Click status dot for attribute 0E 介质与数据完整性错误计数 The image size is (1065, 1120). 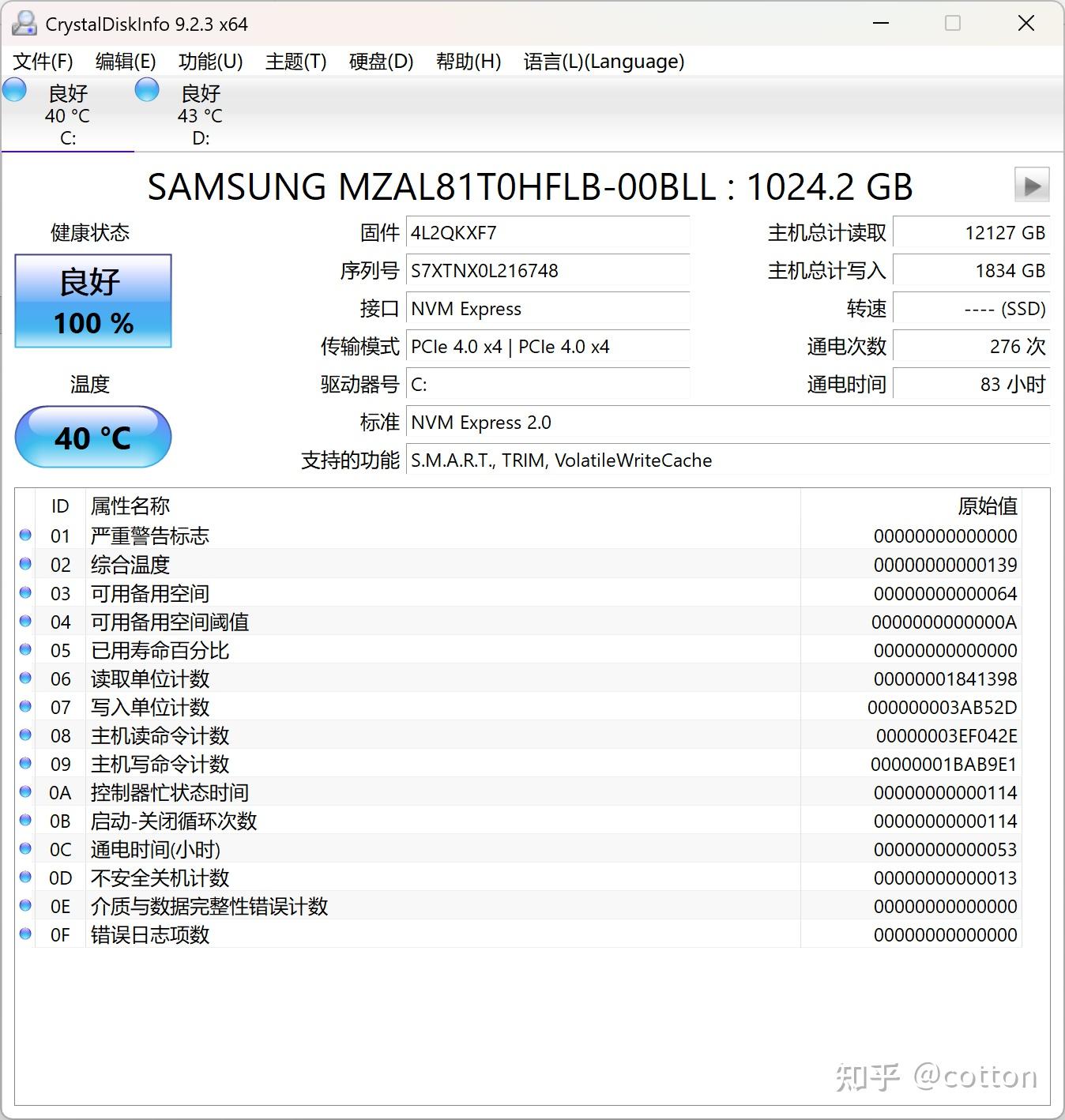(x=25, y=905)
